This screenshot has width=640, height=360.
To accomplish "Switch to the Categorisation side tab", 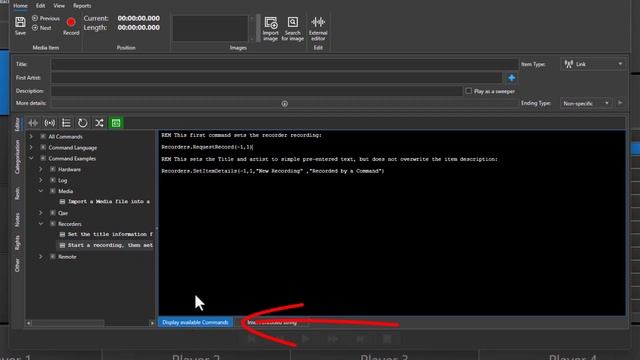I will click(x=17, y=157).
